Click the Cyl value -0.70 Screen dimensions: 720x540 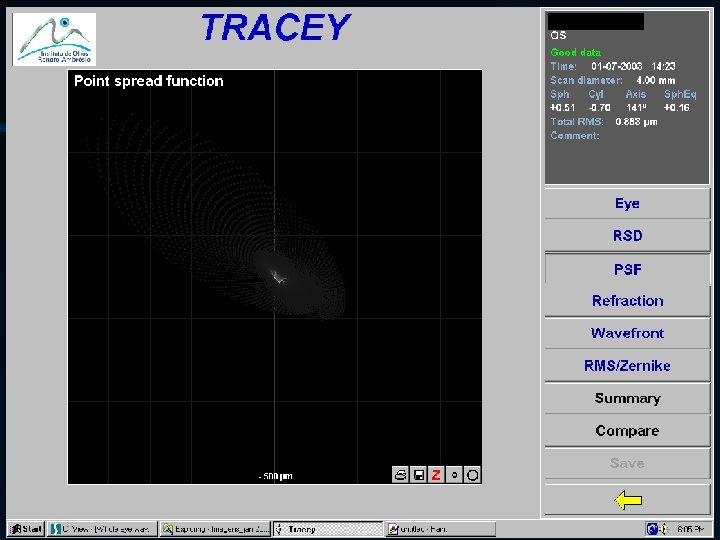tap(600, 107)
